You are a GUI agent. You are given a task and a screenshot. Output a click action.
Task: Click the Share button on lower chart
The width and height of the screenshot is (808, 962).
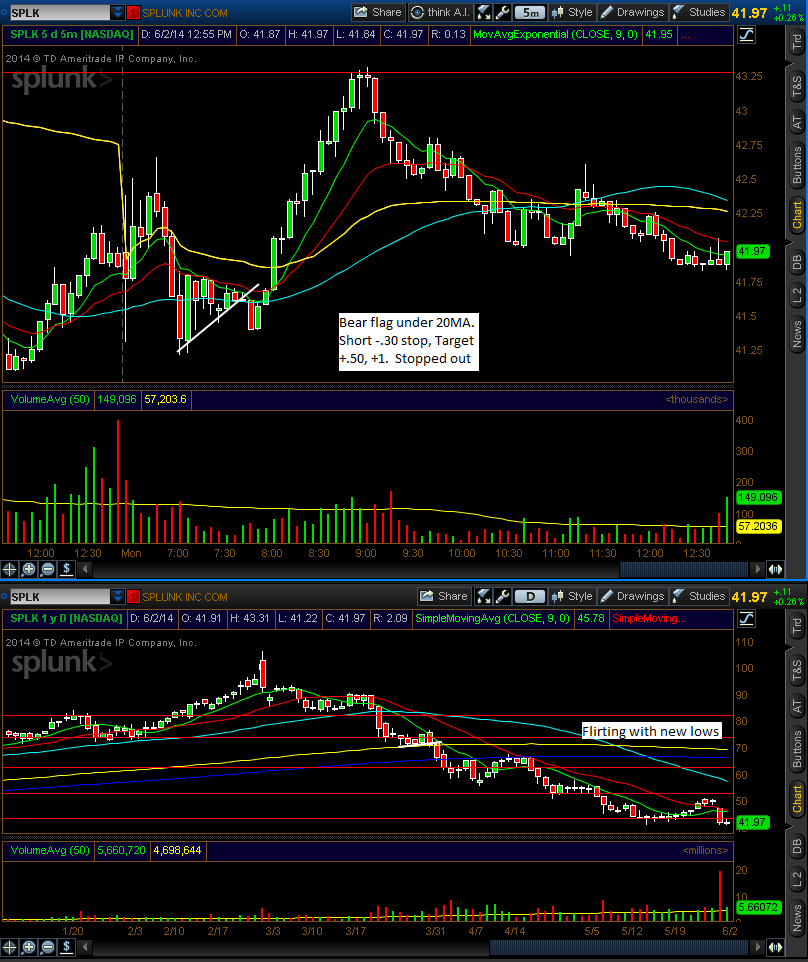(444, 596)
